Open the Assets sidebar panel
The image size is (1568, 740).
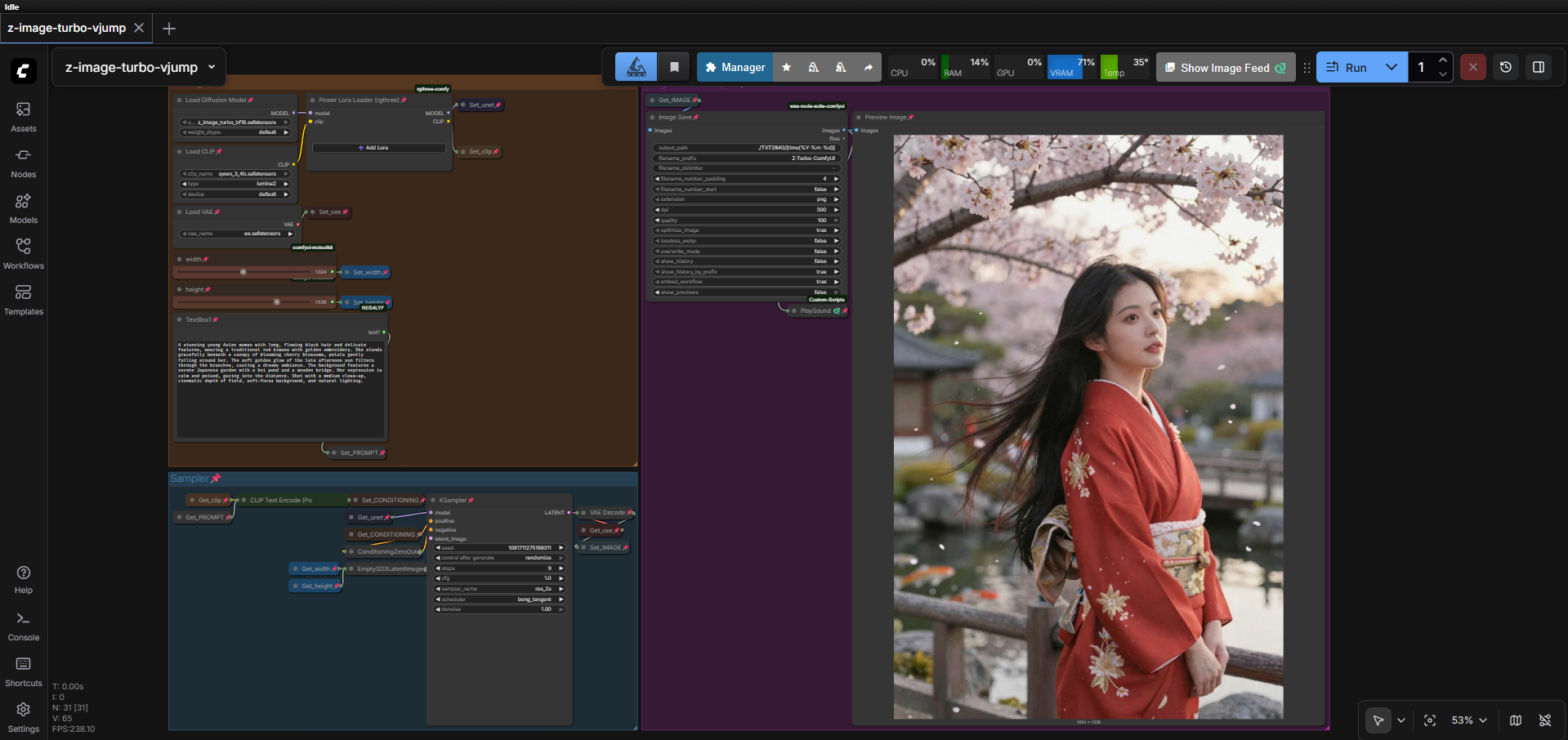[x=23, y=117]
